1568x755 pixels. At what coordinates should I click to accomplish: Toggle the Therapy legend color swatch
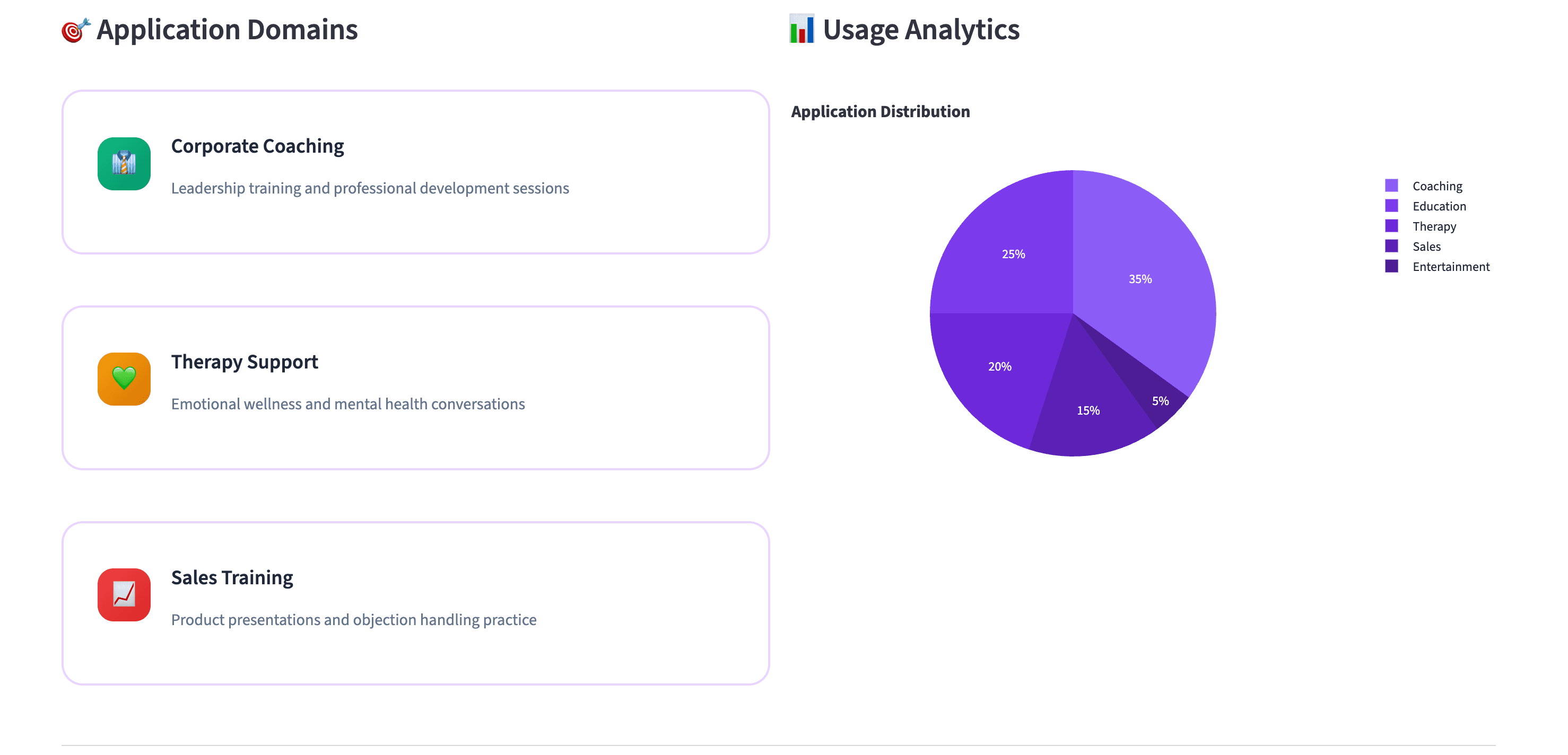coord(1391,226)
